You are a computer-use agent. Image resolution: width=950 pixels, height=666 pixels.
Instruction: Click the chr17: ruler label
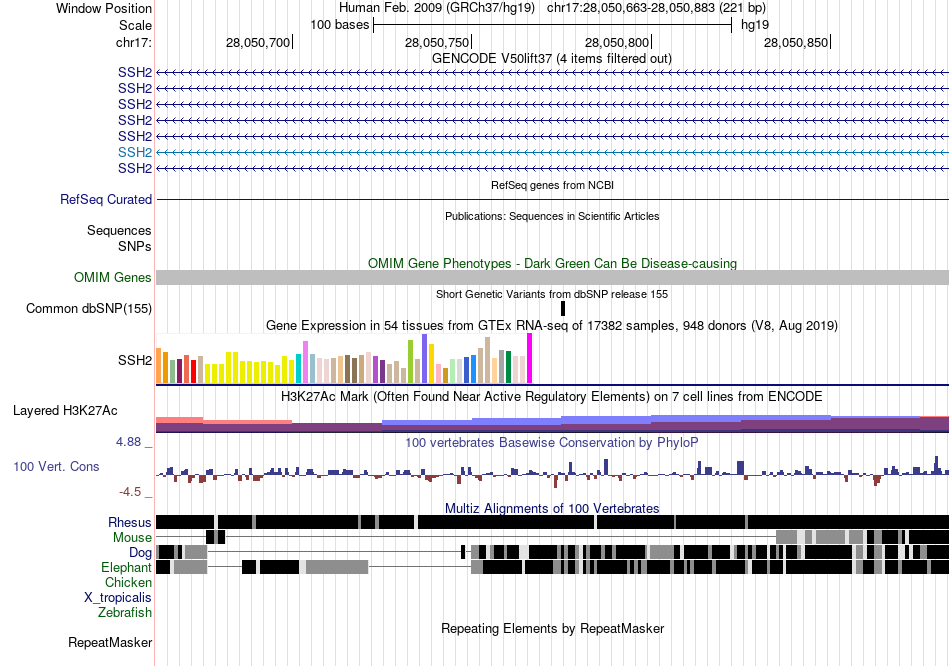click(x=133, y=42)
